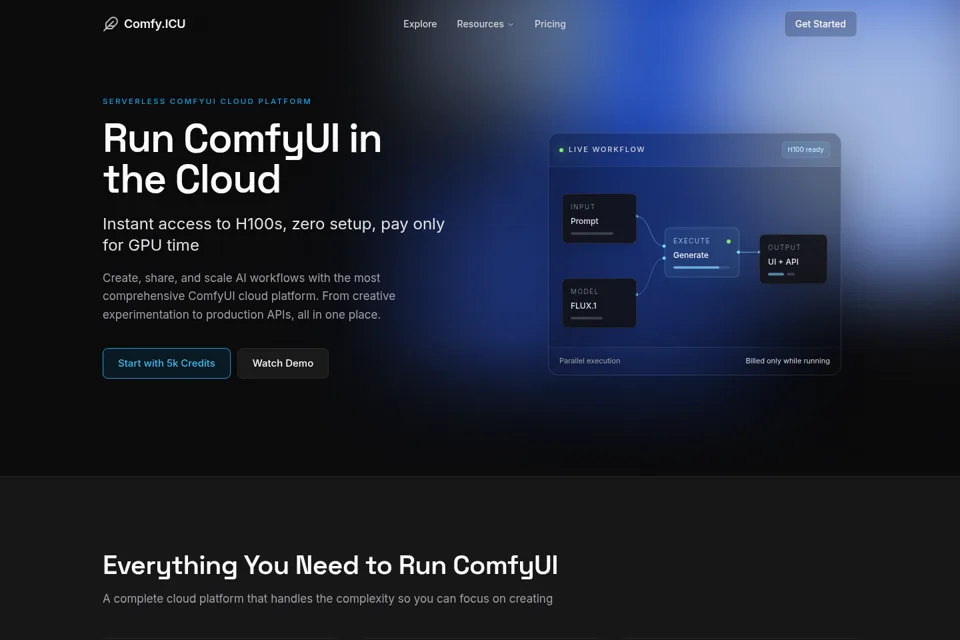
Task: Click the Comfy.ICU feather logo icon
Action: click(x=110, y=24)
